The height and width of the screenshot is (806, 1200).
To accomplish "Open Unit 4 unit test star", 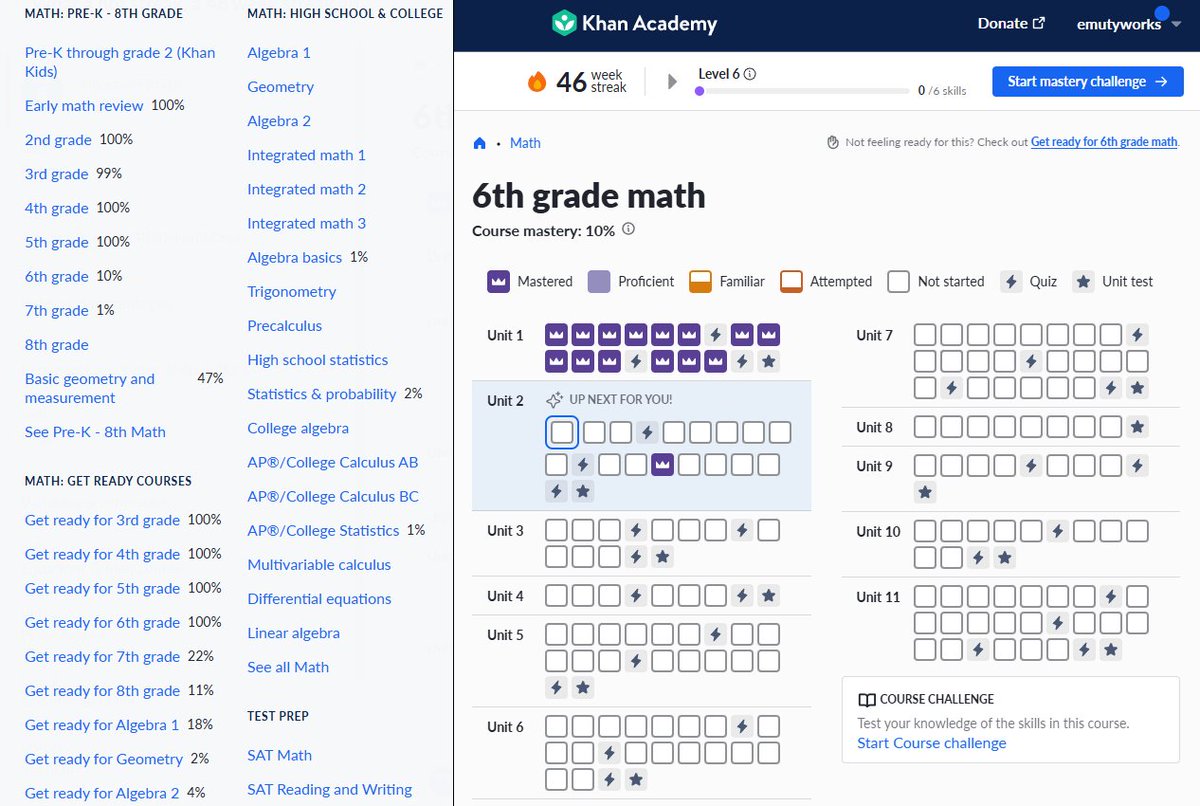I will [x=768, y=596].
